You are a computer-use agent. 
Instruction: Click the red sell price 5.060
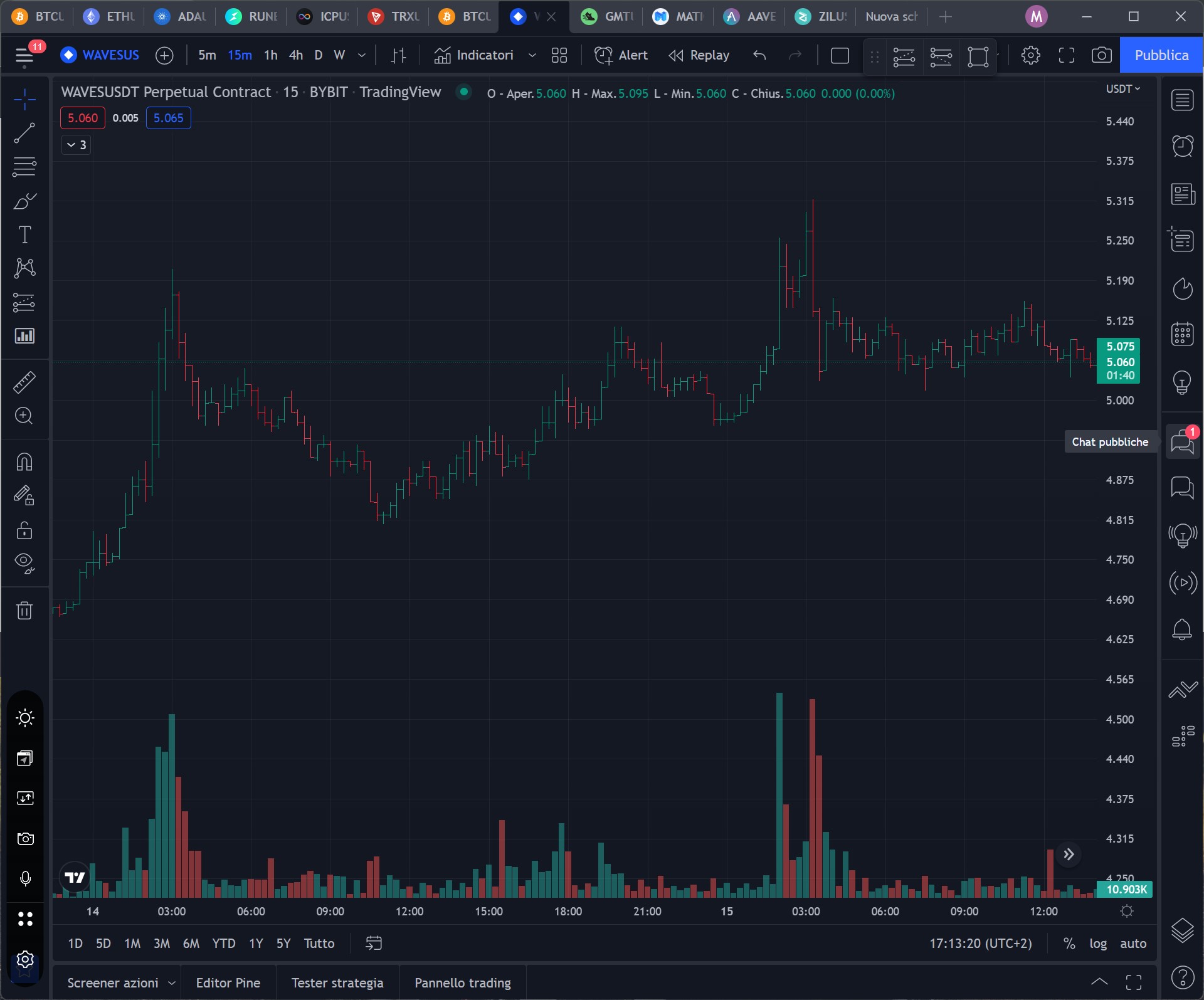tap(83, 118)
